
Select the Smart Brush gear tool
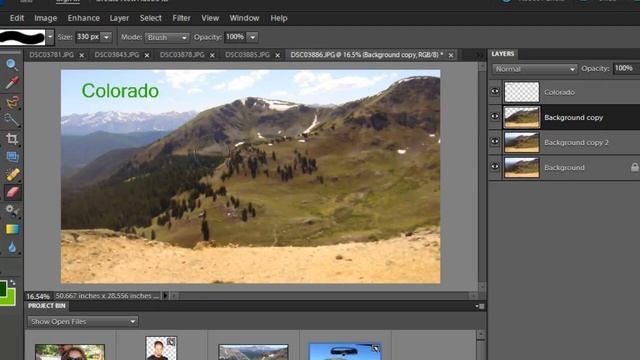pyautogui.click(x=11, y=211)
